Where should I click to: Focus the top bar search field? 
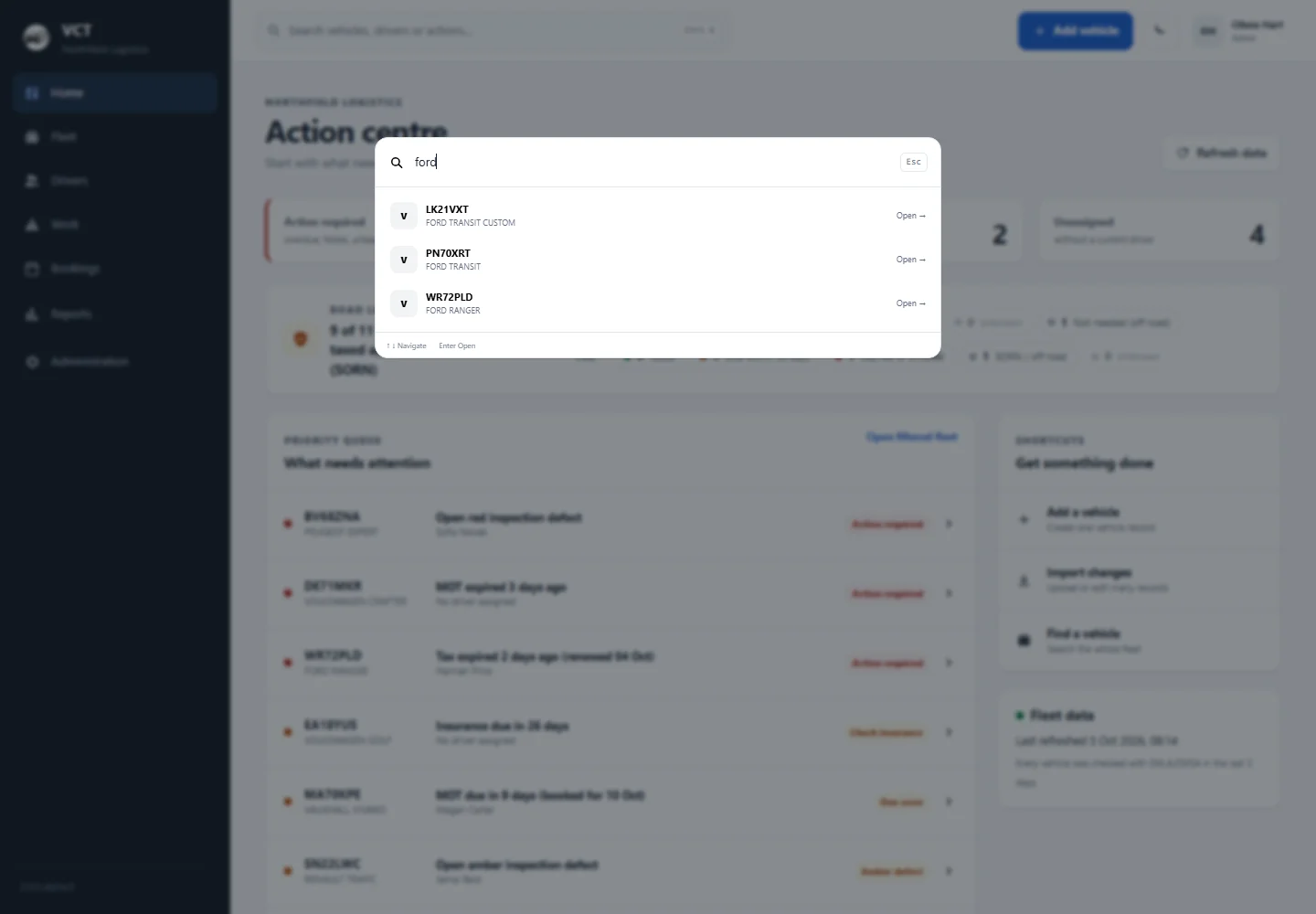pos(493,31)
